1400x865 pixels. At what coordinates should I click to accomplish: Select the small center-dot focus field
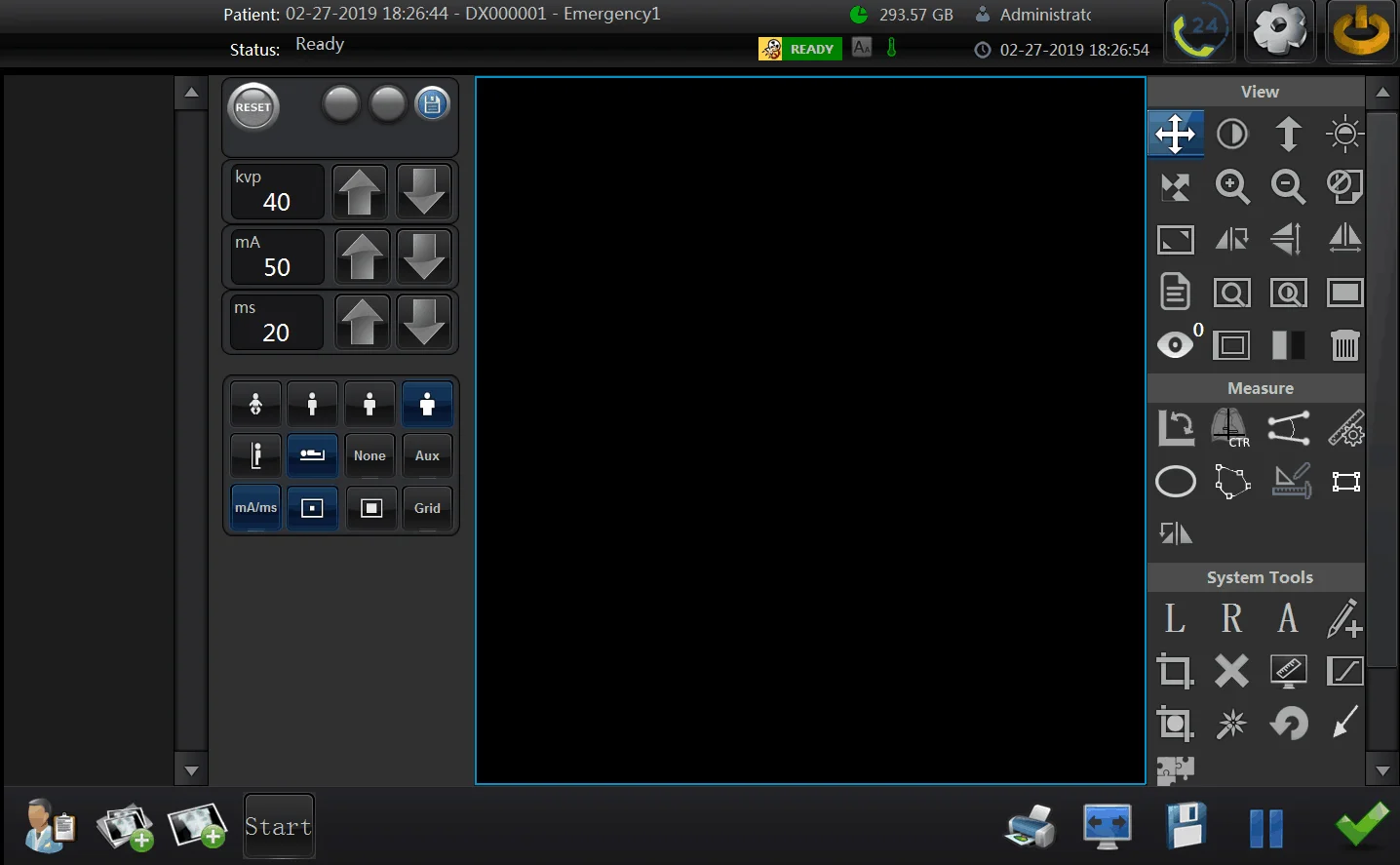[x=312, y=508]
